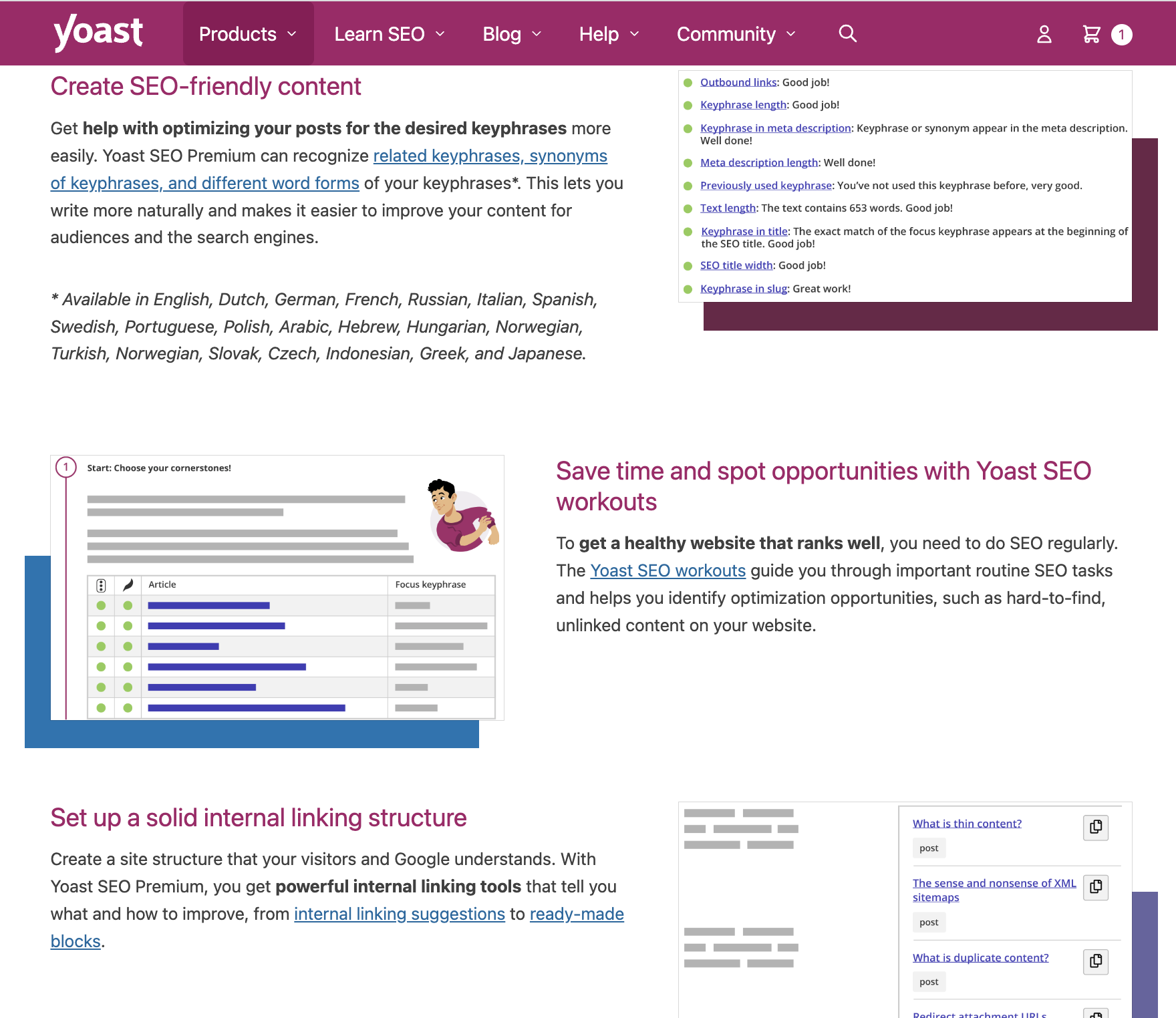Image resolution: width=1176 pixels, height=1018 pixels.
Task: Expand the Products dropdown menu
Action: pyautogui.click(x=247, y=34)
